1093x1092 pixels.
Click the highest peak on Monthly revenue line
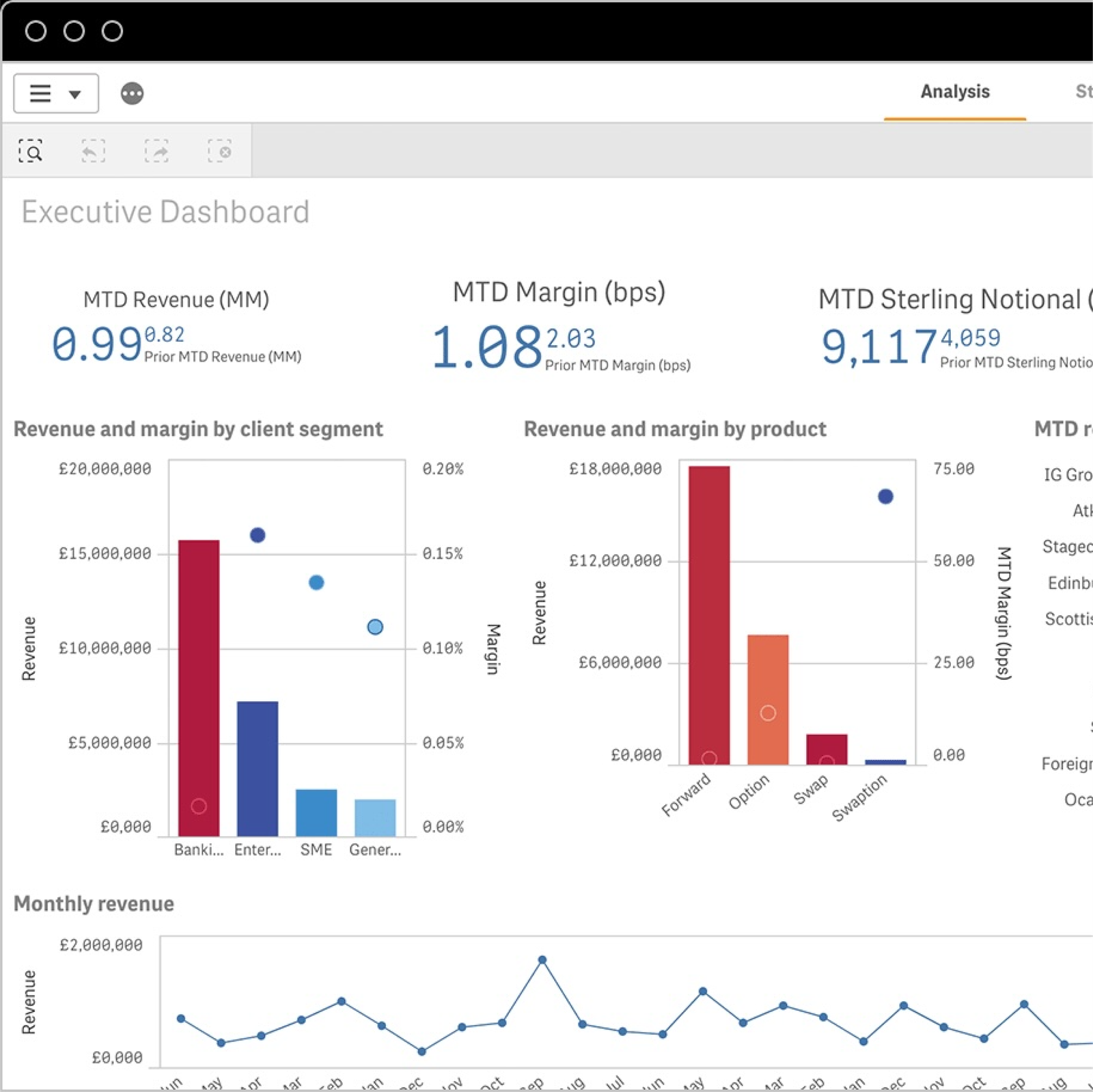click(542, 960)
